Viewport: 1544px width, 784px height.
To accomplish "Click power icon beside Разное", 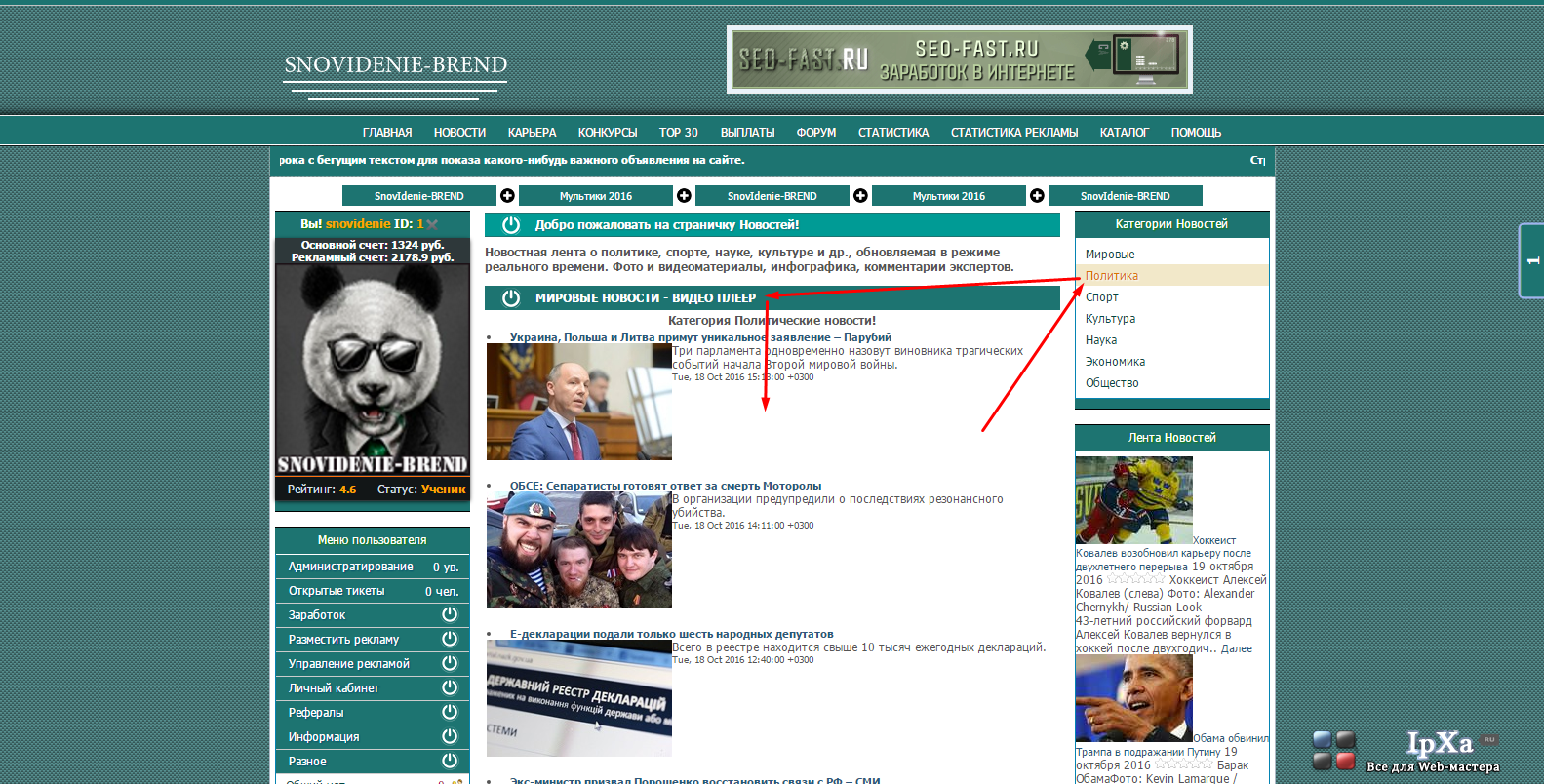I will coord(450,761).
